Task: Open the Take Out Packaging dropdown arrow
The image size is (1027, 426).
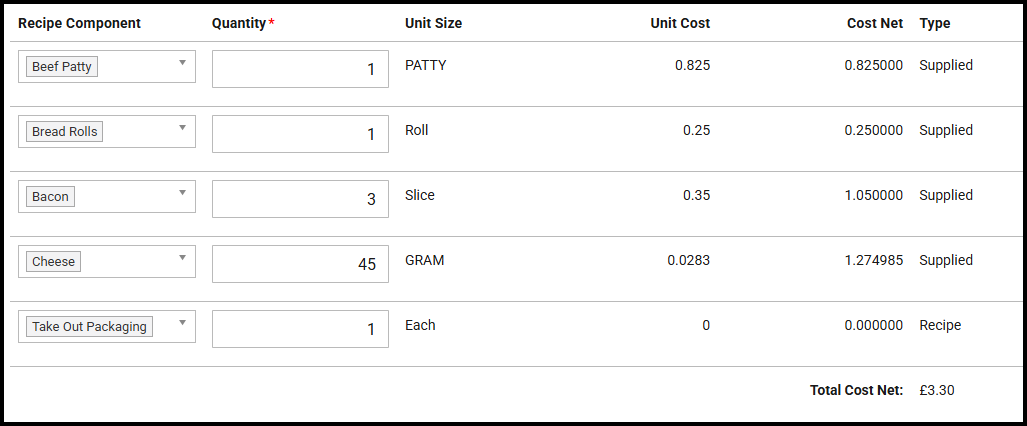Action: click(182, 322)
